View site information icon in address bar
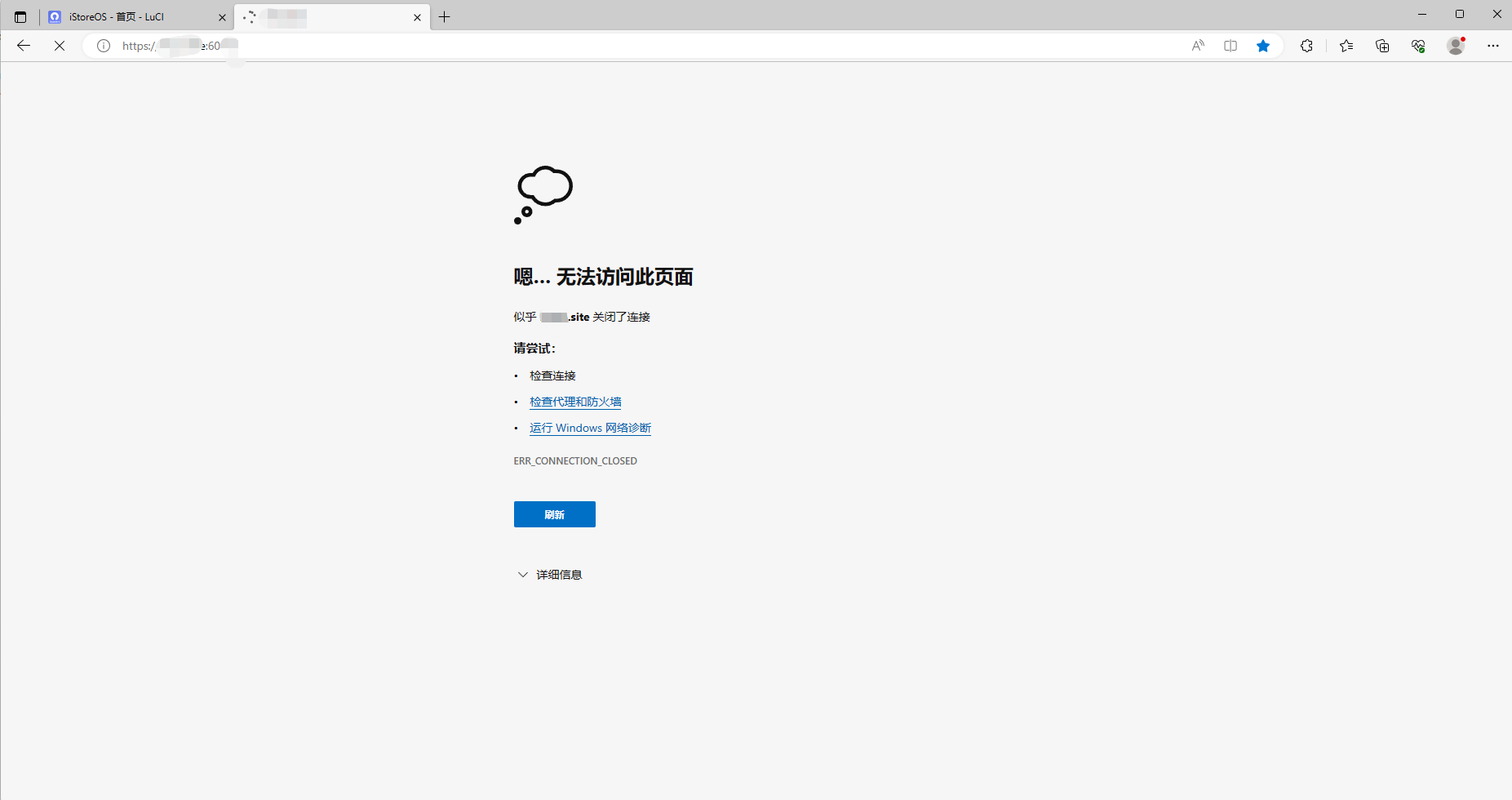 (x=104, y=46)
